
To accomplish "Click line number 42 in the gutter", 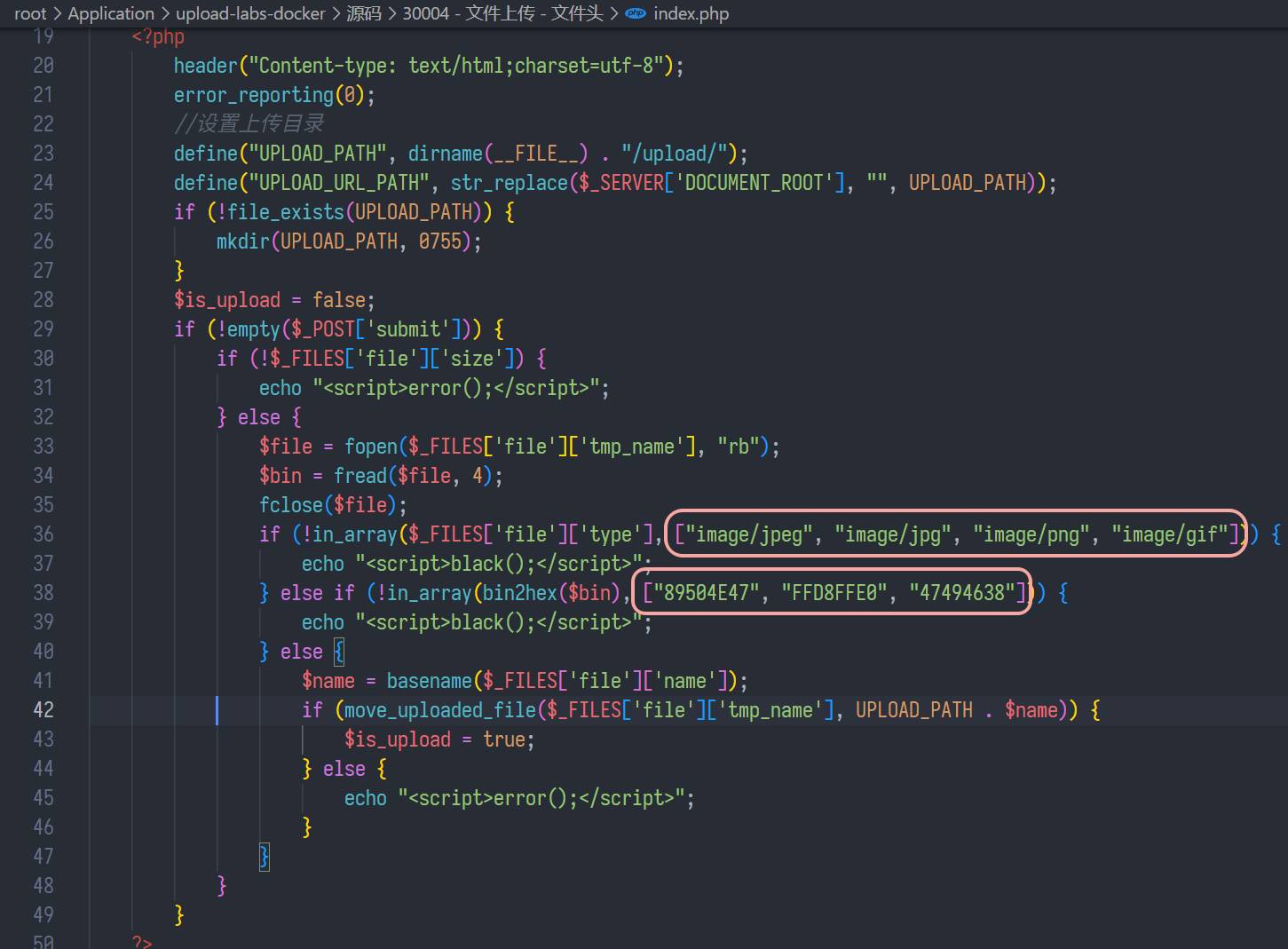I will pyautogui.click(x=43, y=709).
